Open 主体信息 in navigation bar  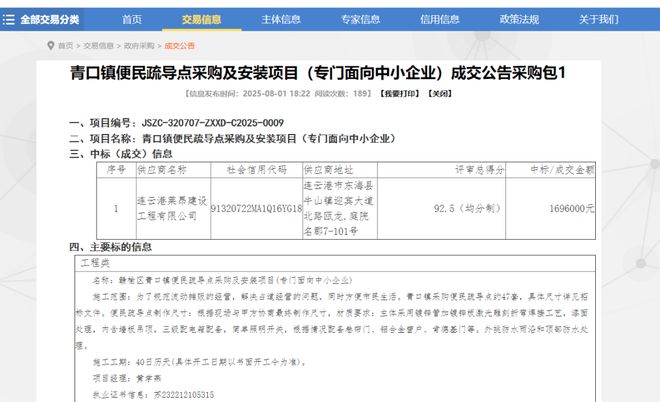click(281, 19)
